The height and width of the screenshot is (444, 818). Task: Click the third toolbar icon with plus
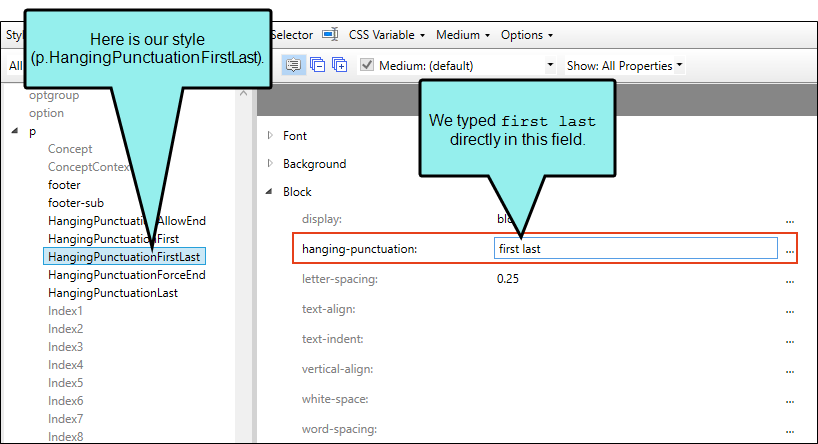(339, 65)
